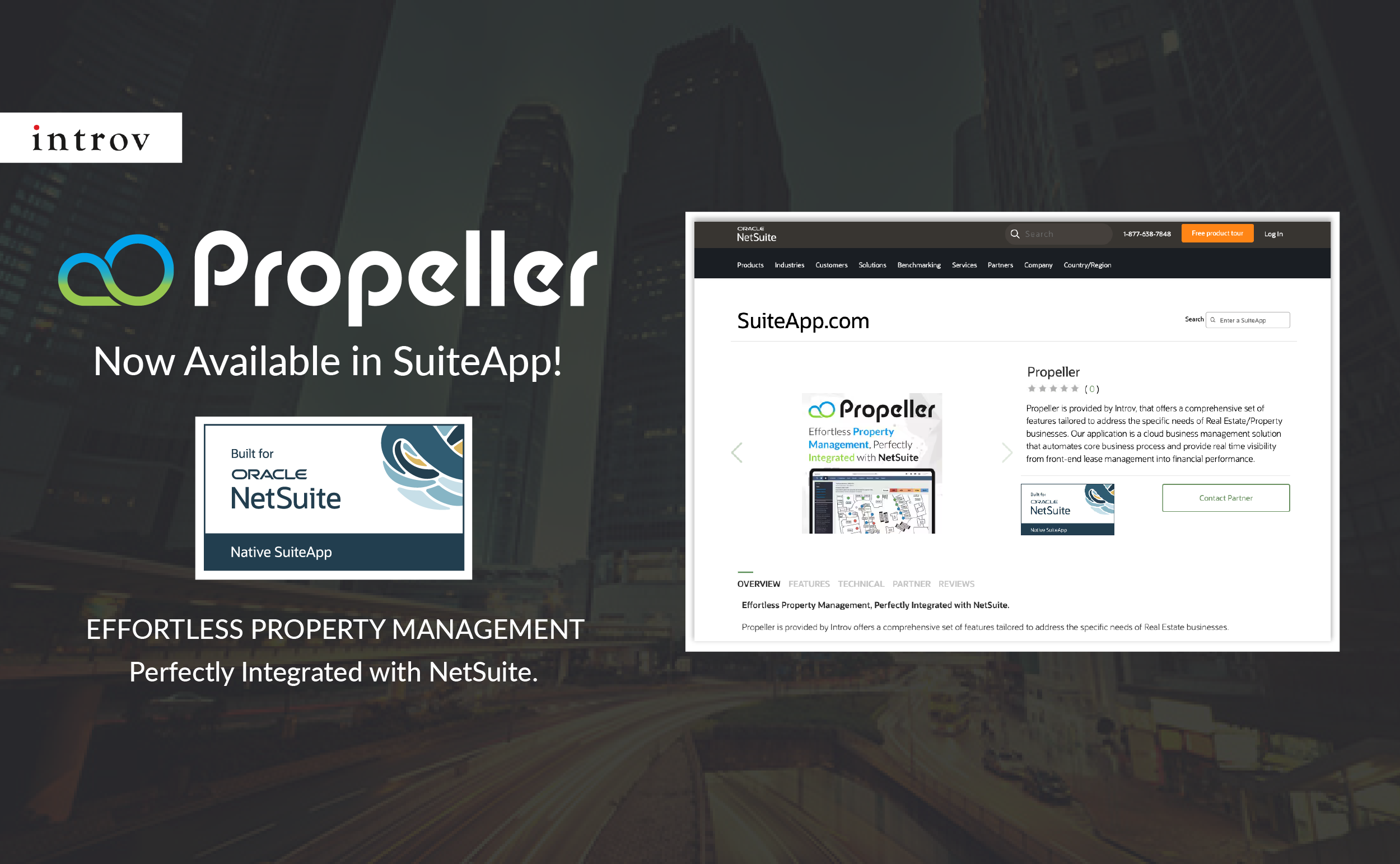
Task: Click the Contact Partner button
Action: [1224, 497]
